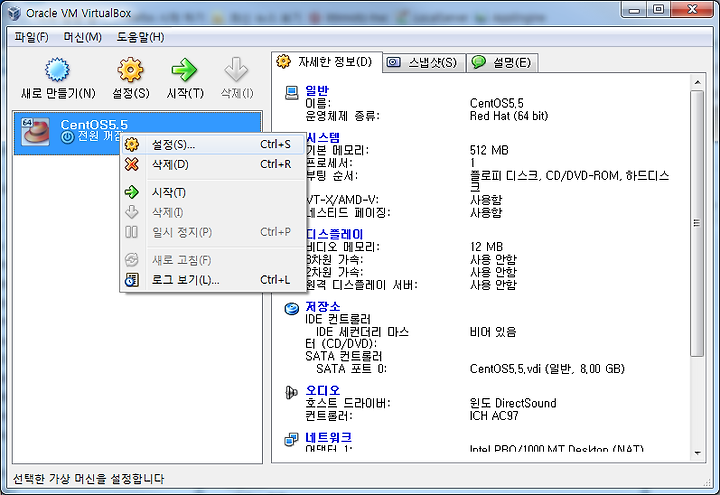This screenshot has height=495, width=720.
Task: Click the log viewer icon beside 로그 보기(L)...
Action: point(132,280)
